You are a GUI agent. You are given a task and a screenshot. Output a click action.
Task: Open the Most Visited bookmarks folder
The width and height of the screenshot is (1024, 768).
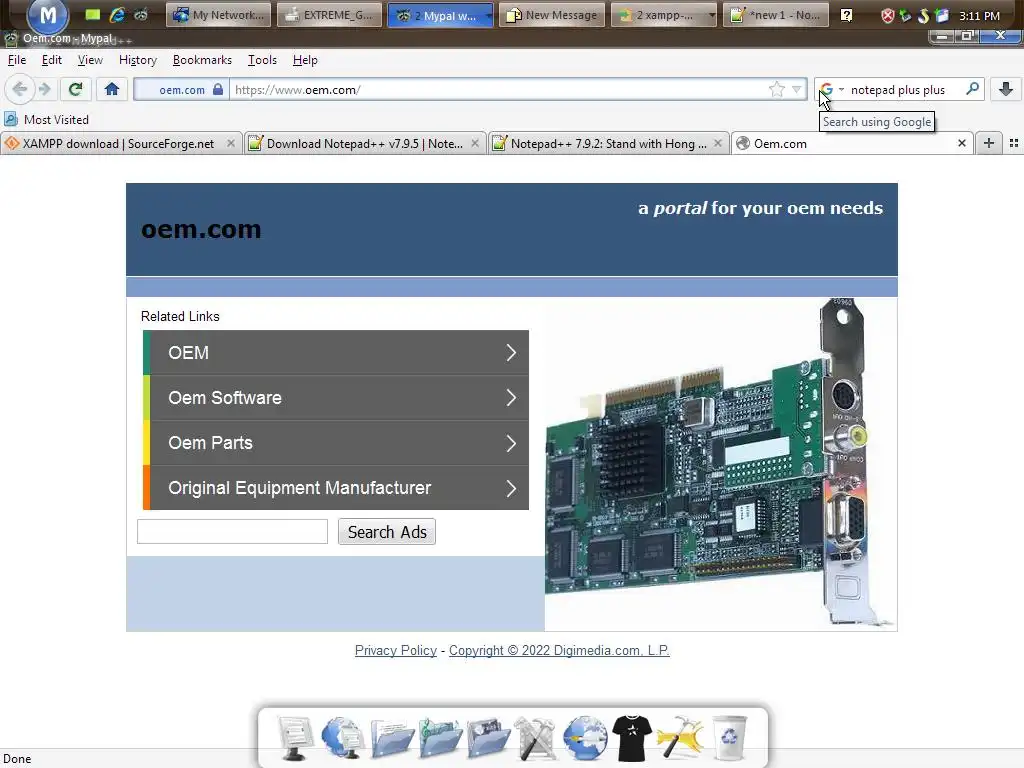[46, 120]
